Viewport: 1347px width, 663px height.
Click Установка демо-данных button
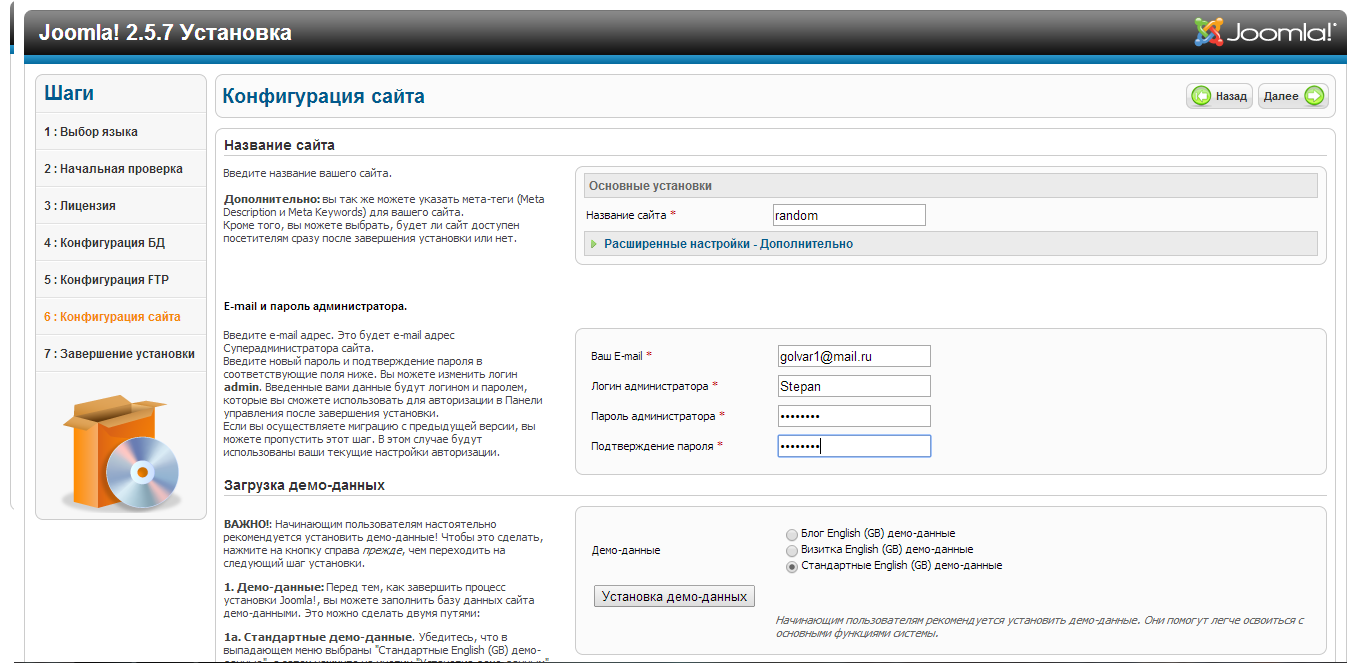[674, 596]
